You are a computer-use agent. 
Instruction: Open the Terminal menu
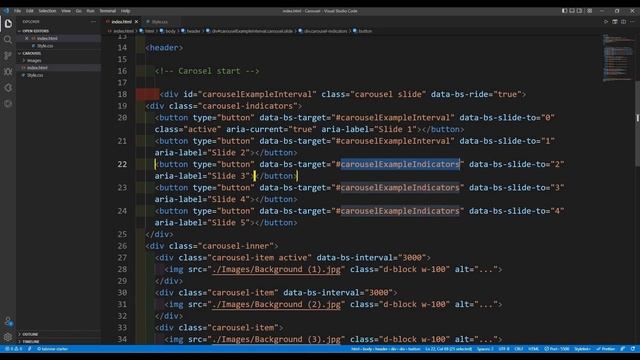pyautogui.click(x=108, y=11)
